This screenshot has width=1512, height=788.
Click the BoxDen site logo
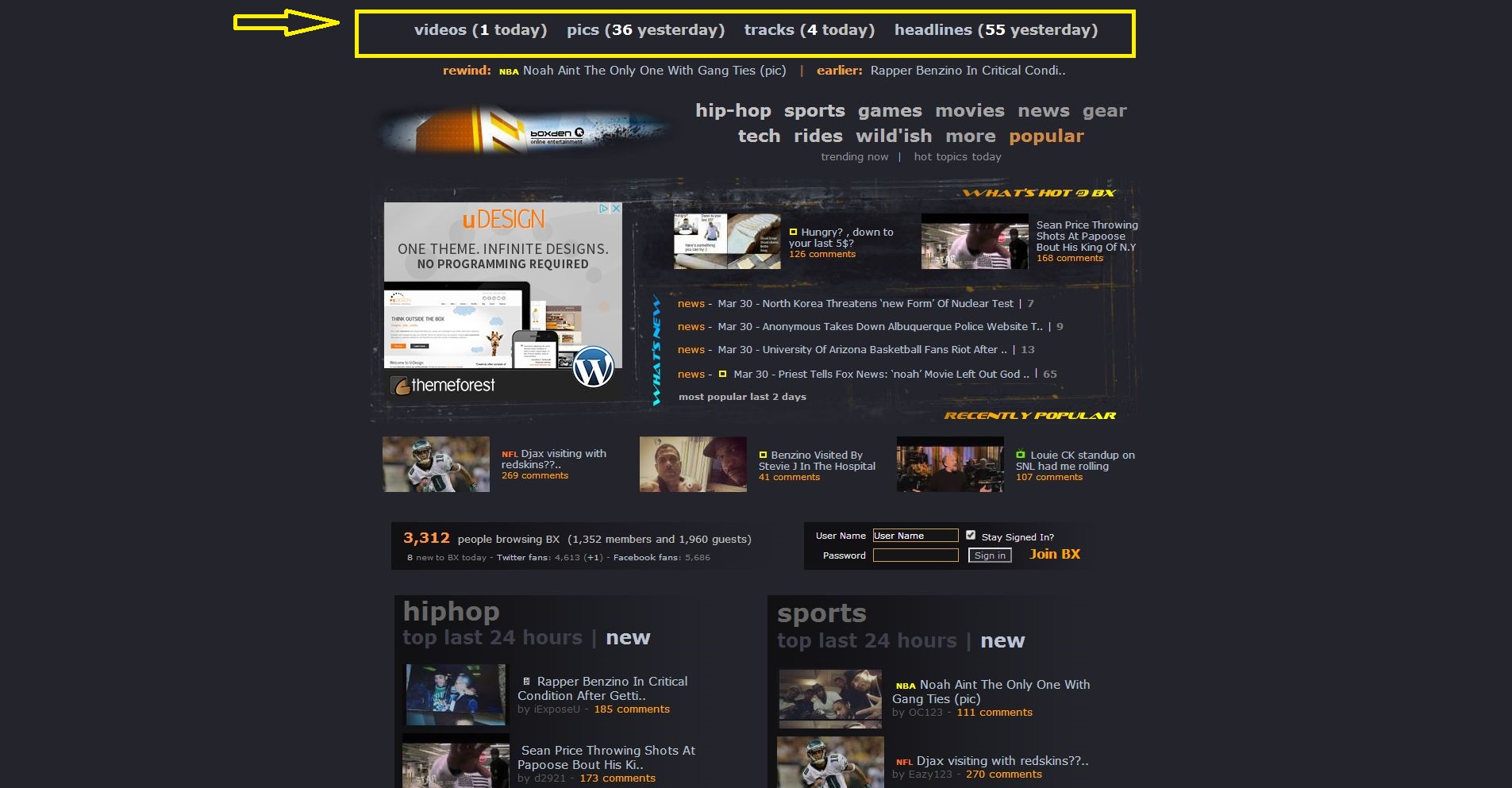(x=524, y=129)
